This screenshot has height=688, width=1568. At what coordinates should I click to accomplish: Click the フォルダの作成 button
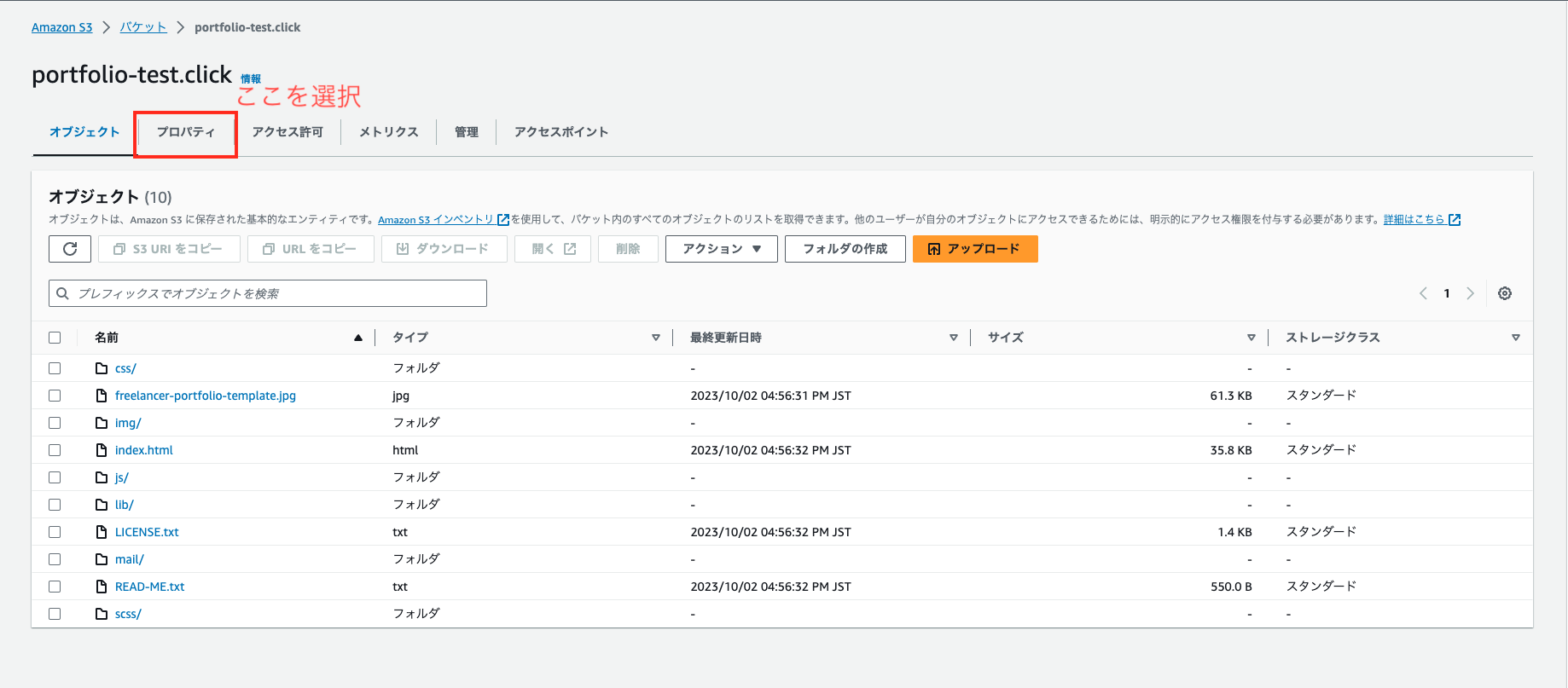pos(845,249)
